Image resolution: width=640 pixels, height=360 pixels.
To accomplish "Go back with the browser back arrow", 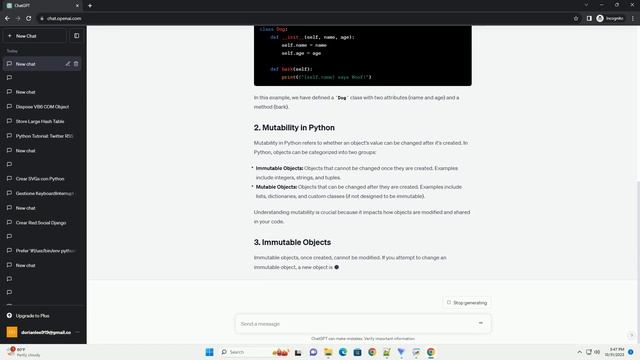I will [x=7, y=18].
